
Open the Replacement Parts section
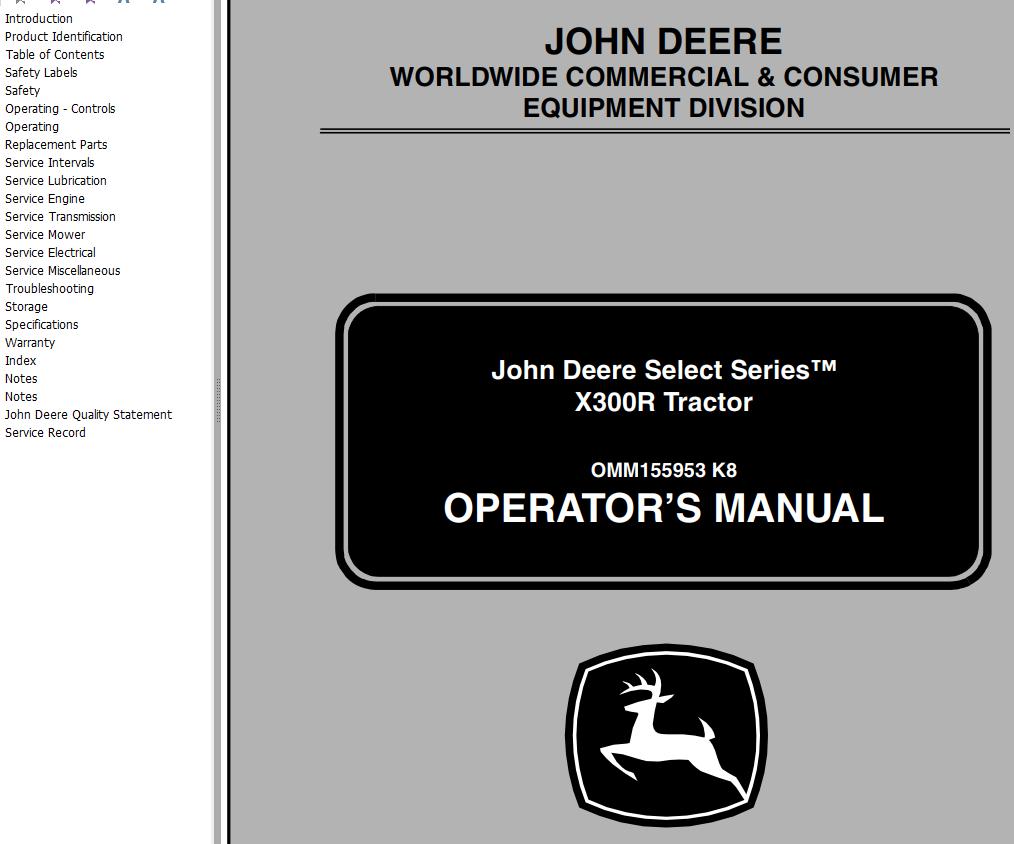(x=56, y=144)
